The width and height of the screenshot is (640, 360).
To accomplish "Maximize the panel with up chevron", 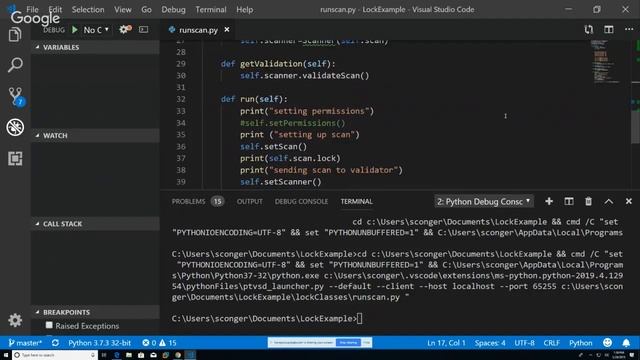I will click(x=609, y=201).
